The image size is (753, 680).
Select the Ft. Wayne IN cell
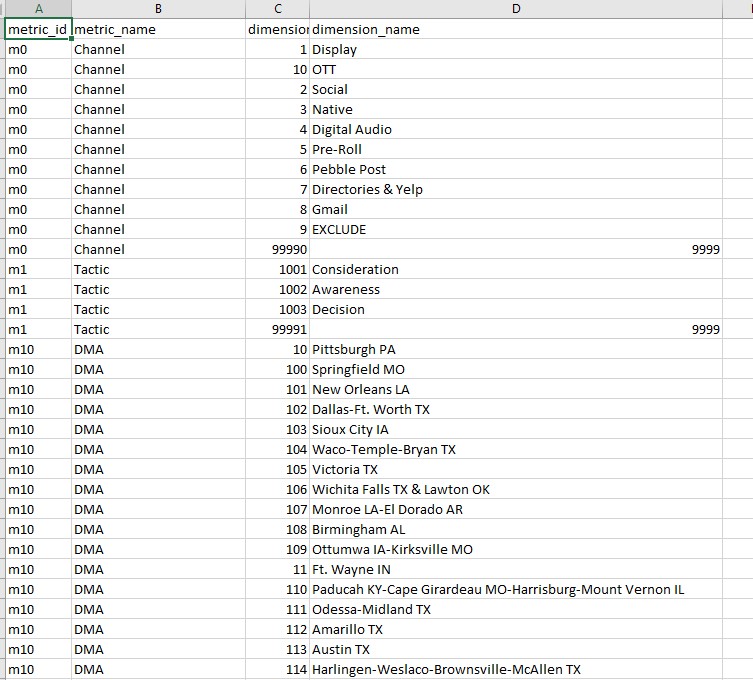[516, 570]
